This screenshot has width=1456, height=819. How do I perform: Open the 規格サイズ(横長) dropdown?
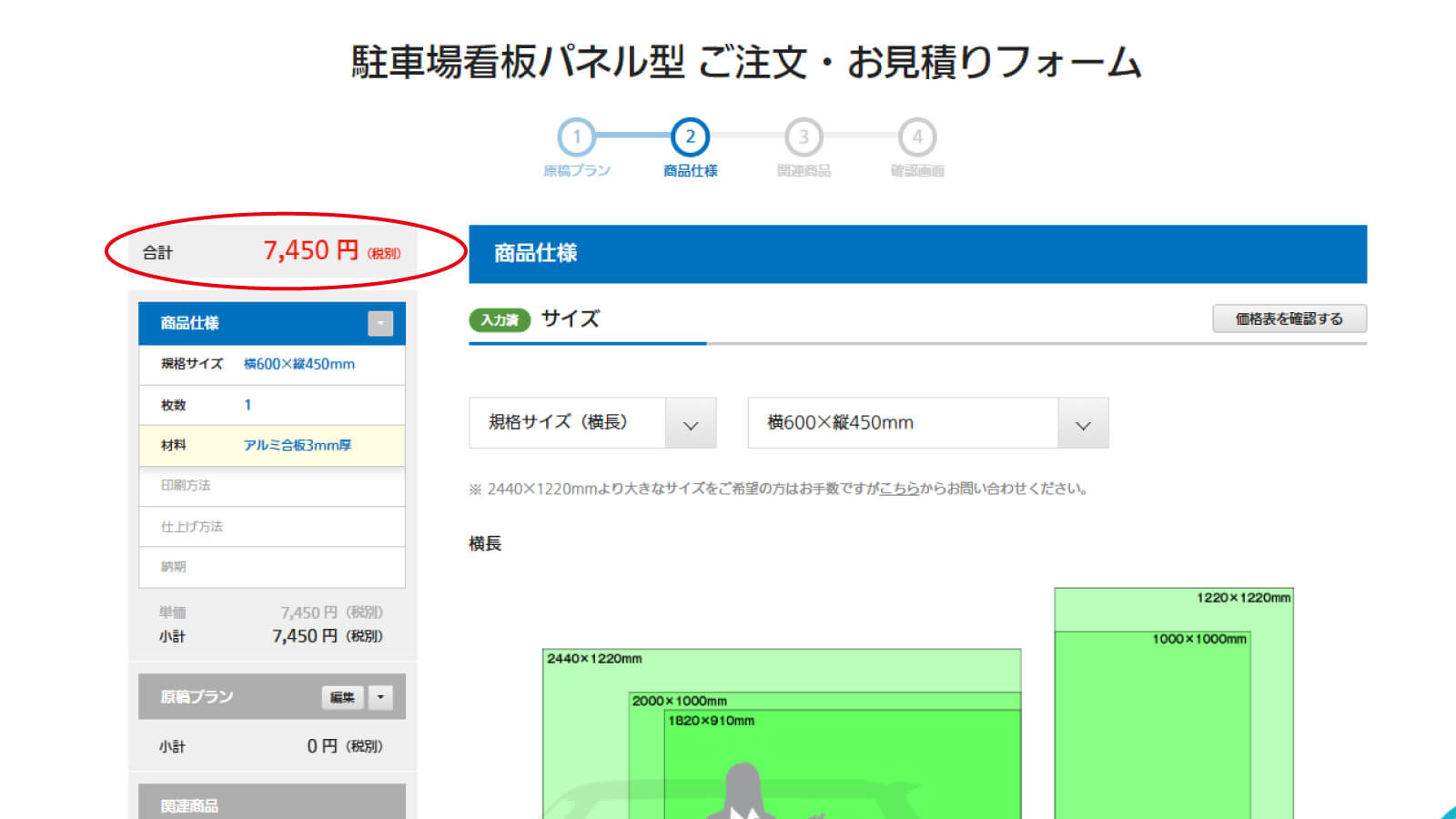point(592,422)
